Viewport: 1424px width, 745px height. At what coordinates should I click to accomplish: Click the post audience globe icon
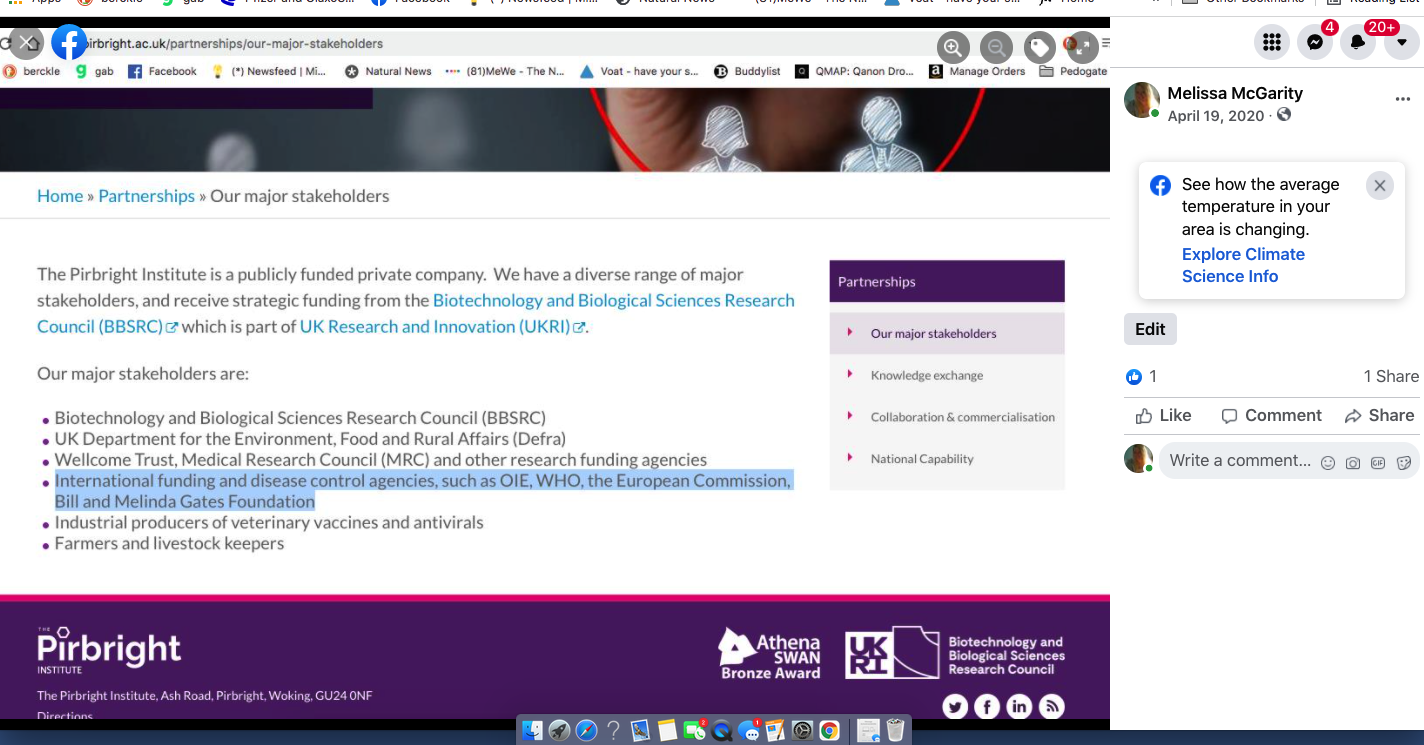tap(1284, 115)
